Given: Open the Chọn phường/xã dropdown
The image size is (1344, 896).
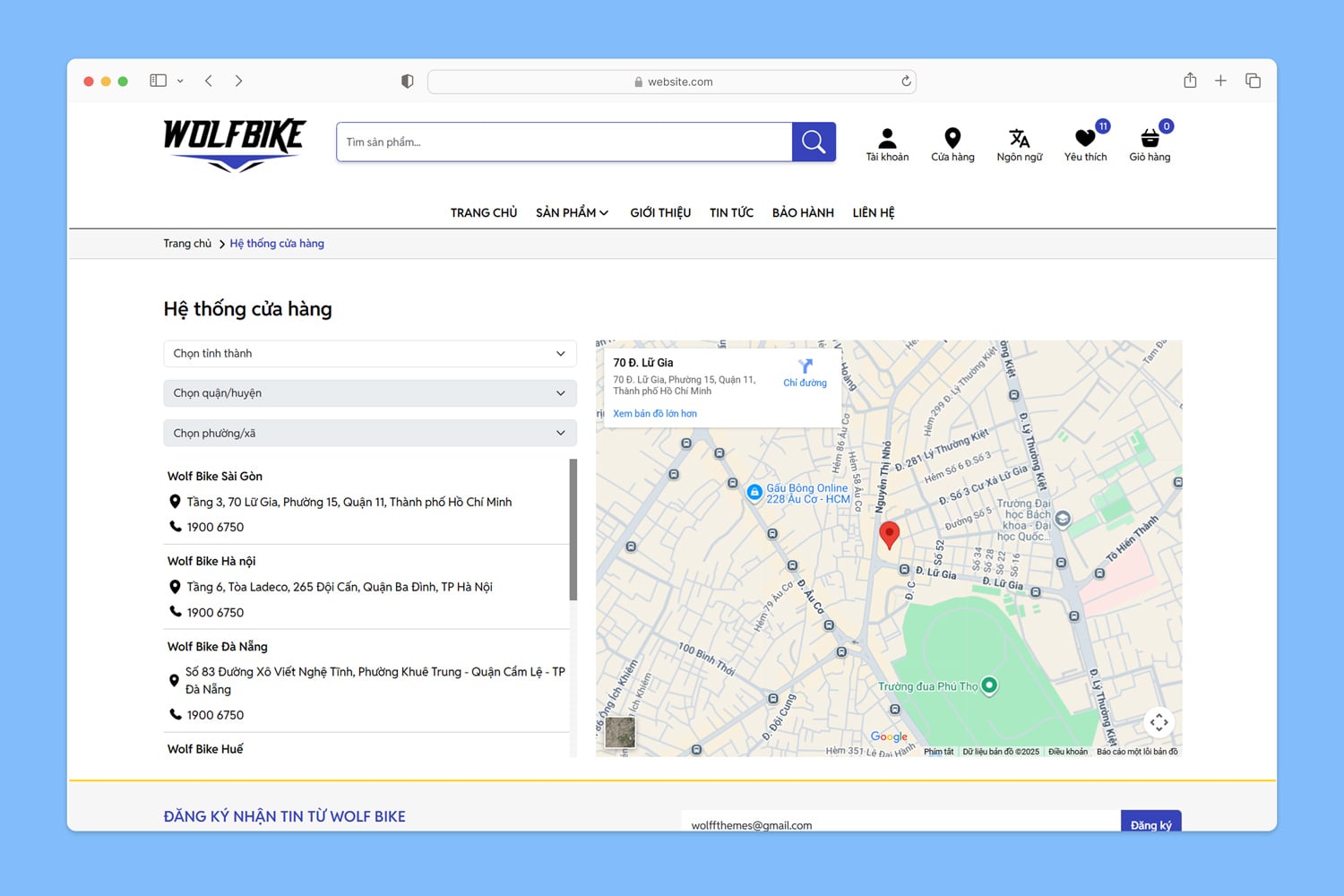Looking at the screenshot, I should coord(369,434).
